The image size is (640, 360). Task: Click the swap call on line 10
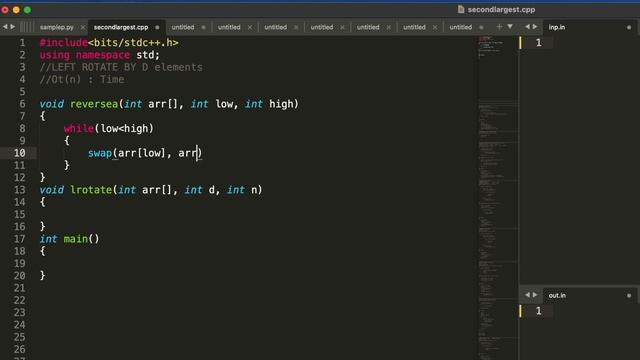[100, 153]
